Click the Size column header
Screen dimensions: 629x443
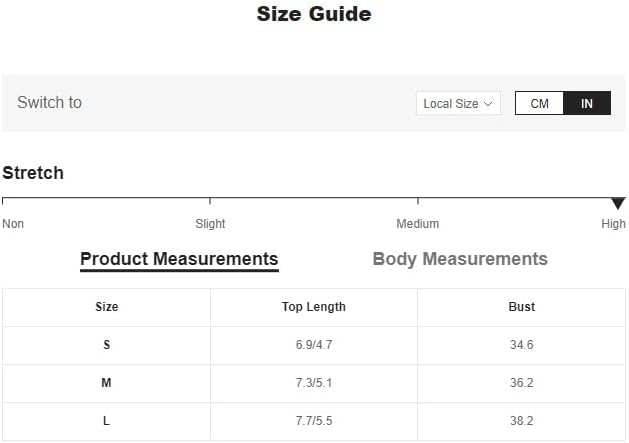(106, 307)
